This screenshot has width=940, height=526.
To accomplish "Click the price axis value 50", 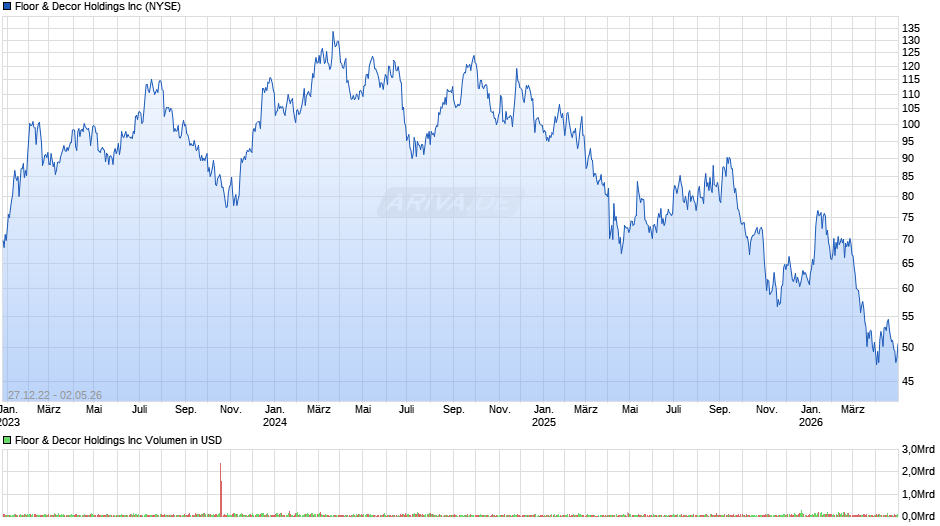I will (x=908, y=347).
